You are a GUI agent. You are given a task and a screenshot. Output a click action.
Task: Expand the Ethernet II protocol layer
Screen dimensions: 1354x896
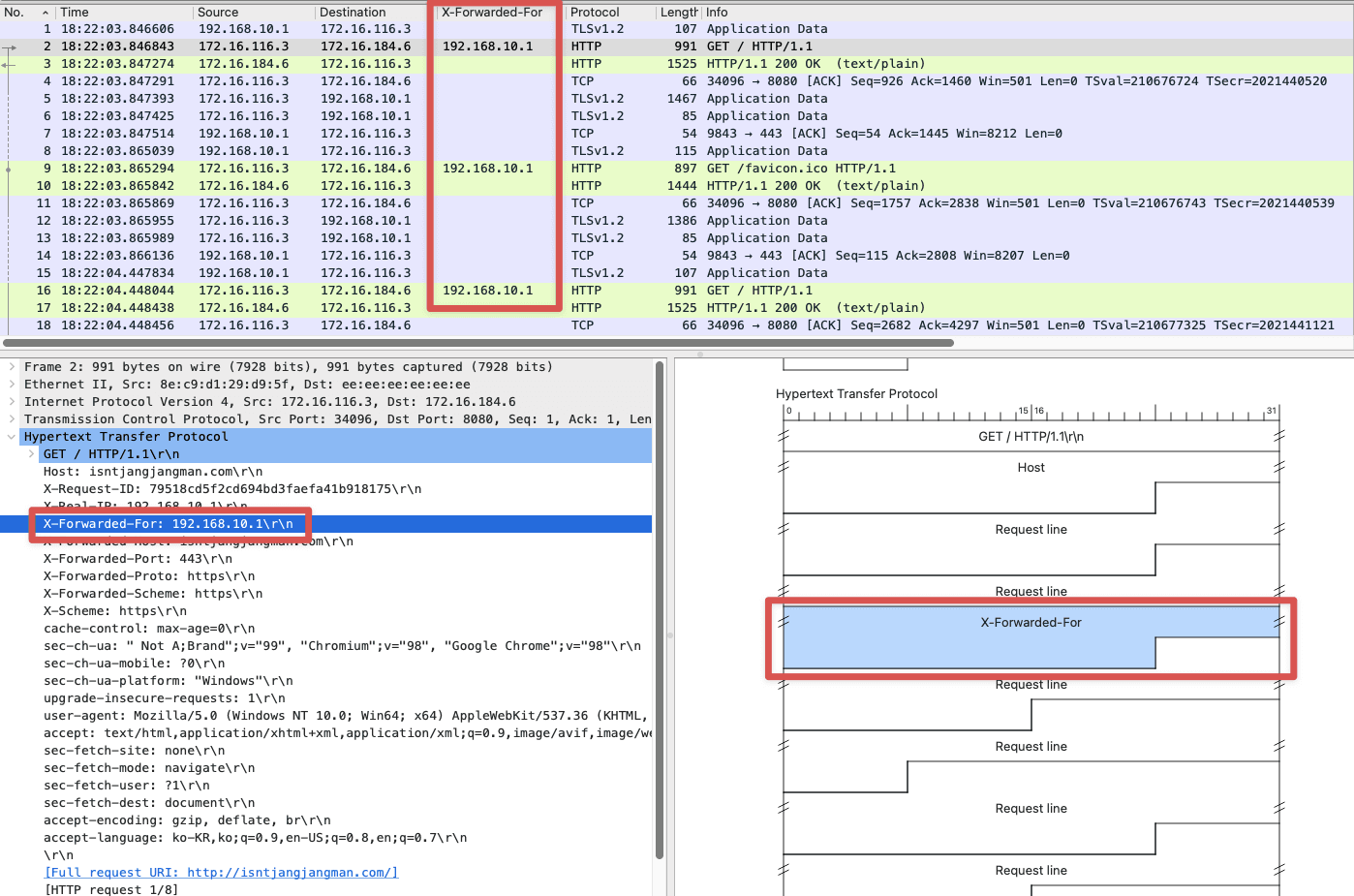pos(10,384)
